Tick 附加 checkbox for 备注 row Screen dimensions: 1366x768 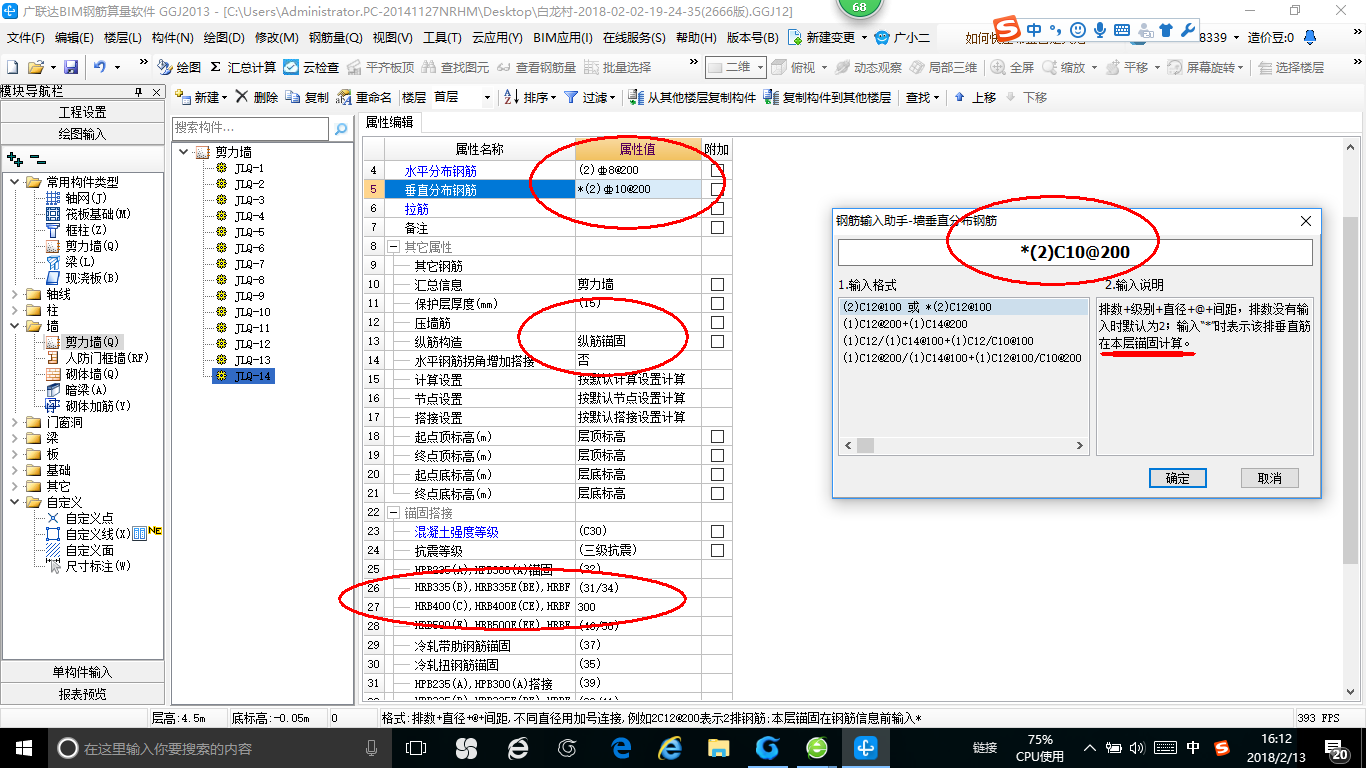point(717,227)
